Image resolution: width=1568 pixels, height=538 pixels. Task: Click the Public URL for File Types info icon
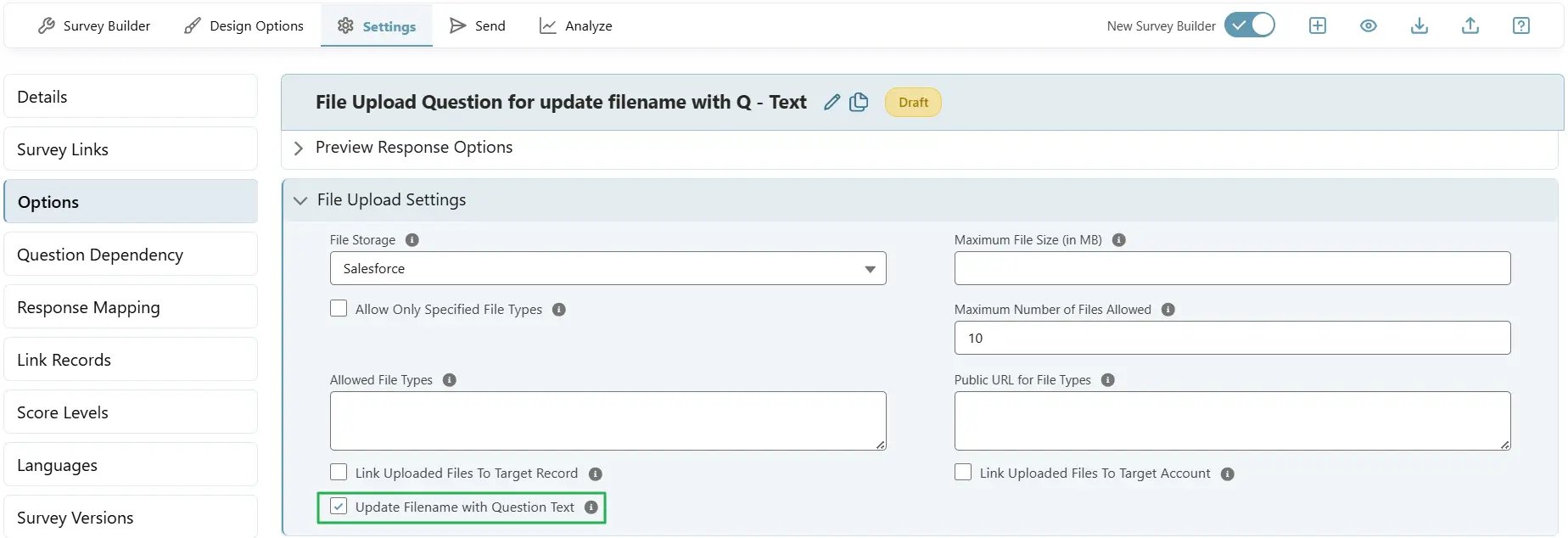tap(1108, 380)
